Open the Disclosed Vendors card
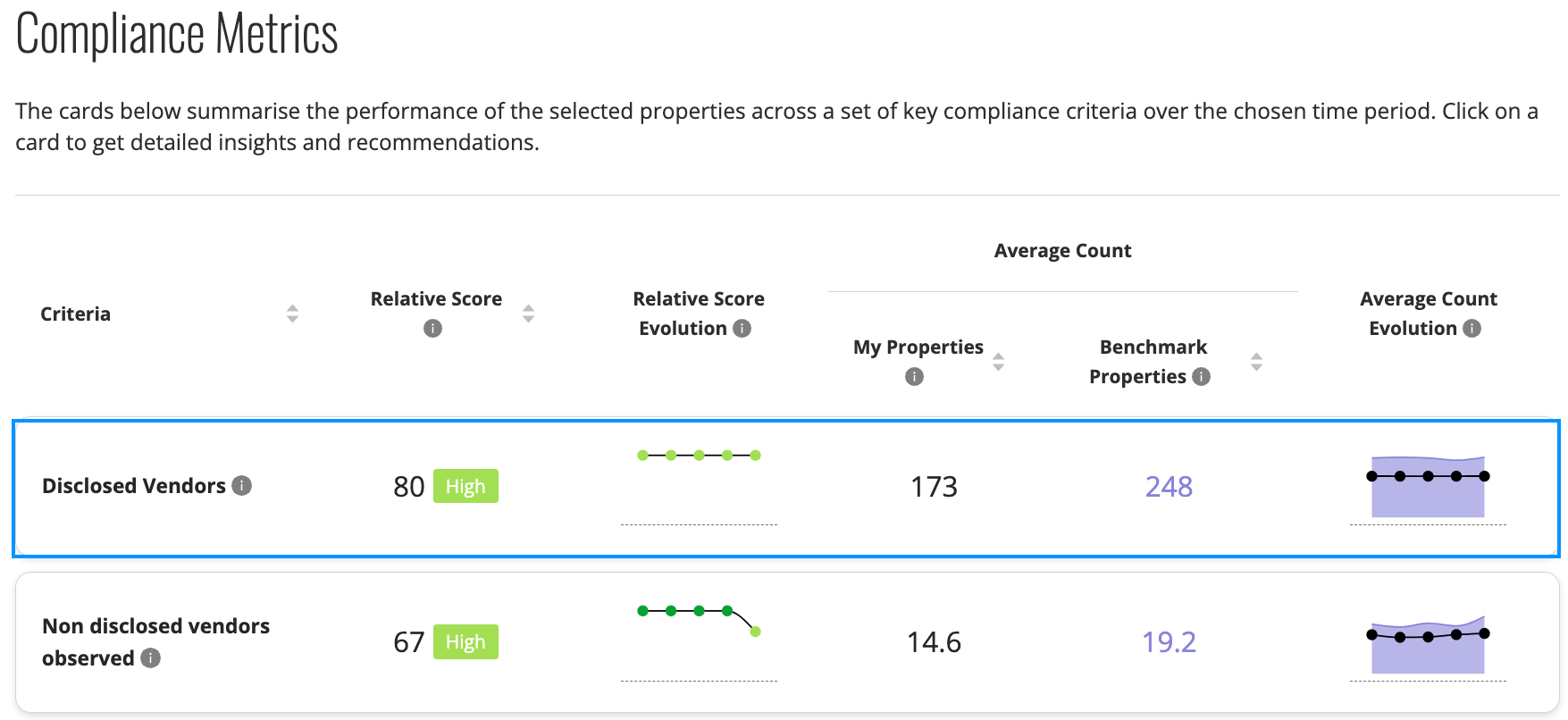Screen dimensions: 1568x720 pos(786,489)
